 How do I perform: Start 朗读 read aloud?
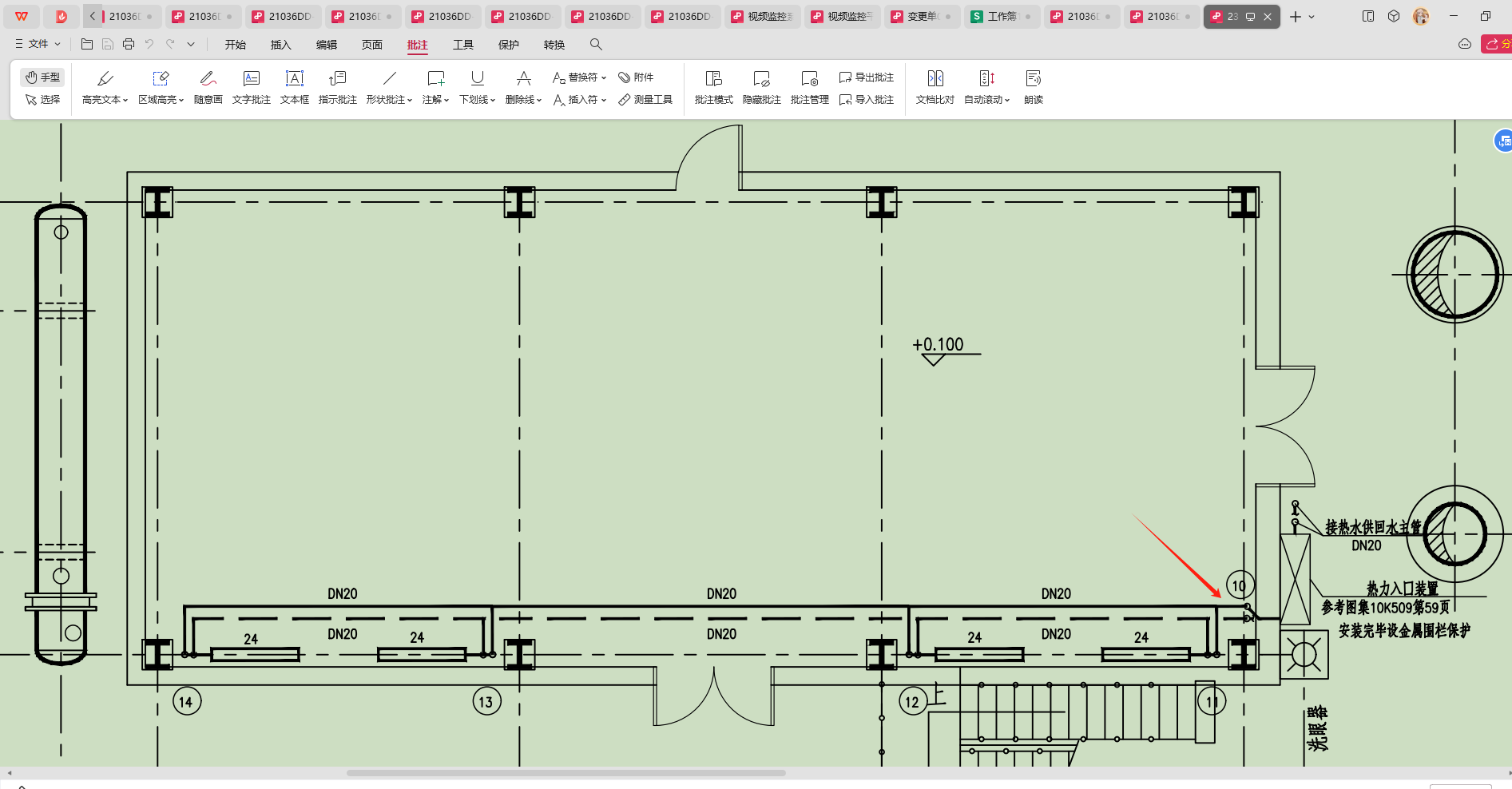(1034, 88)
